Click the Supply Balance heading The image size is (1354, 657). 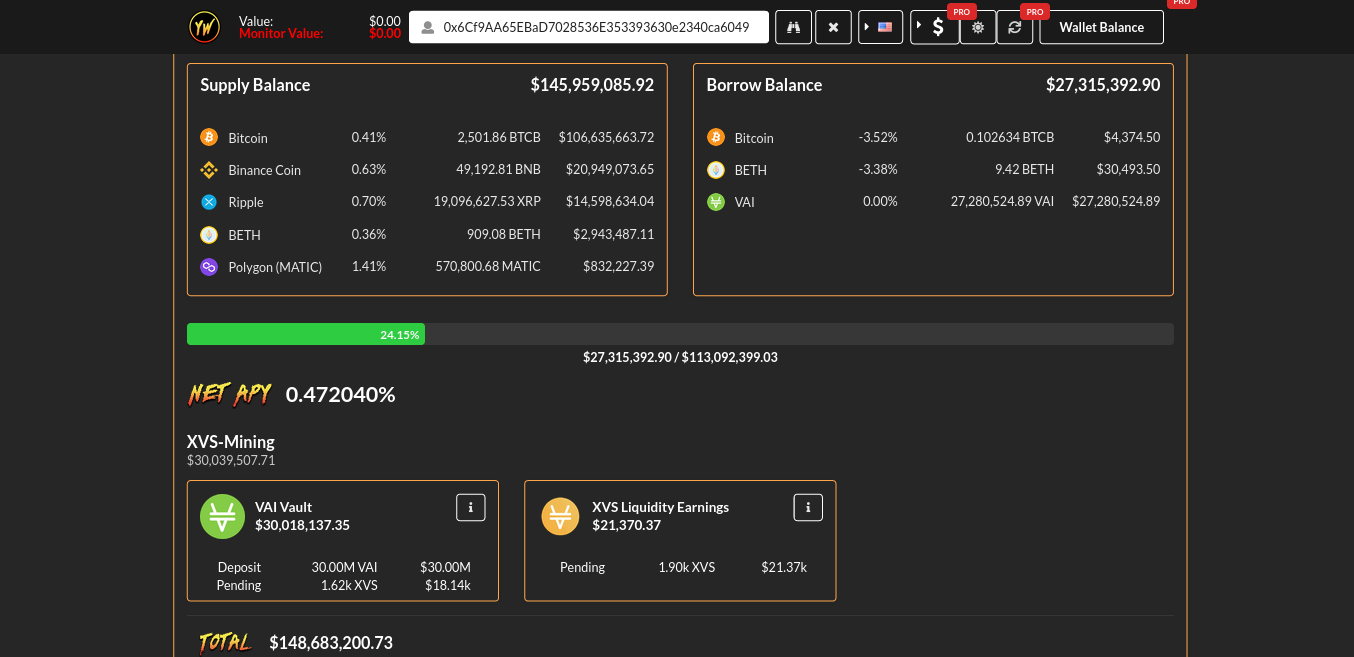(x=255, y=85)
